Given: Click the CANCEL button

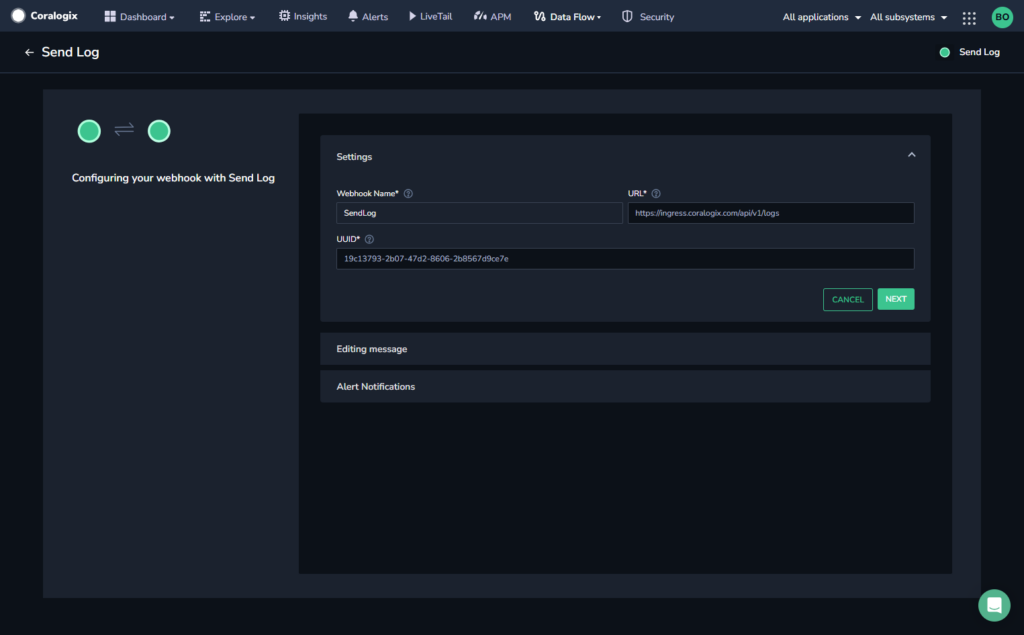Looking at the screenshot, I should point(848,299).
